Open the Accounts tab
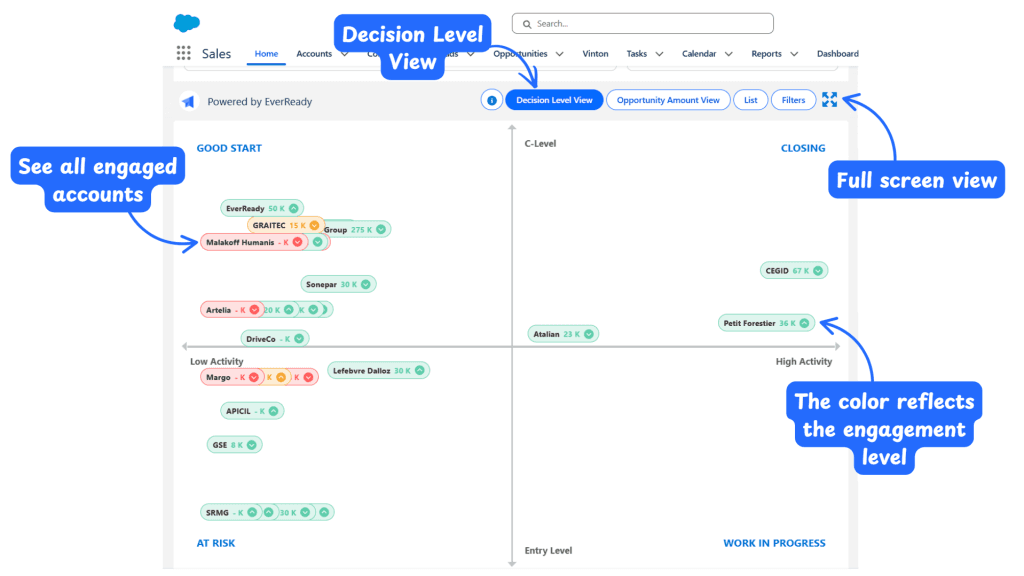This screenshot has height=576, width=1024. pos(314,54)
